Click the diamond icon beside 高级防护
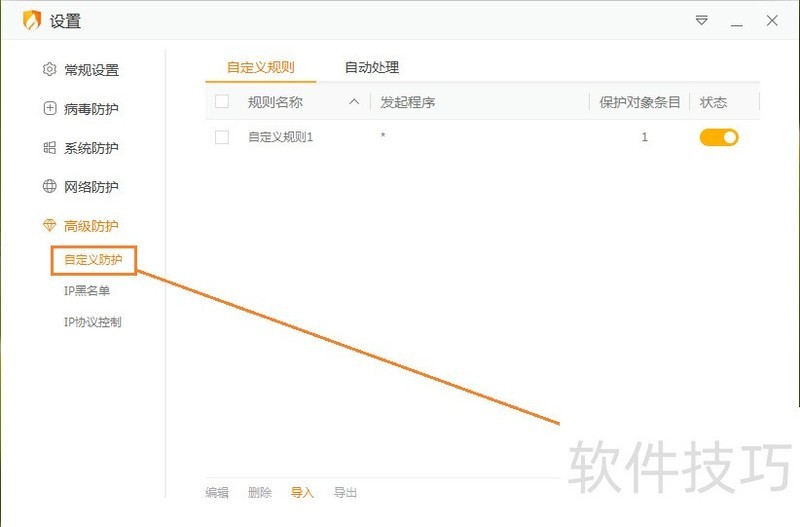The width and height of the screenshot is (800, 527). click(49, 226)
